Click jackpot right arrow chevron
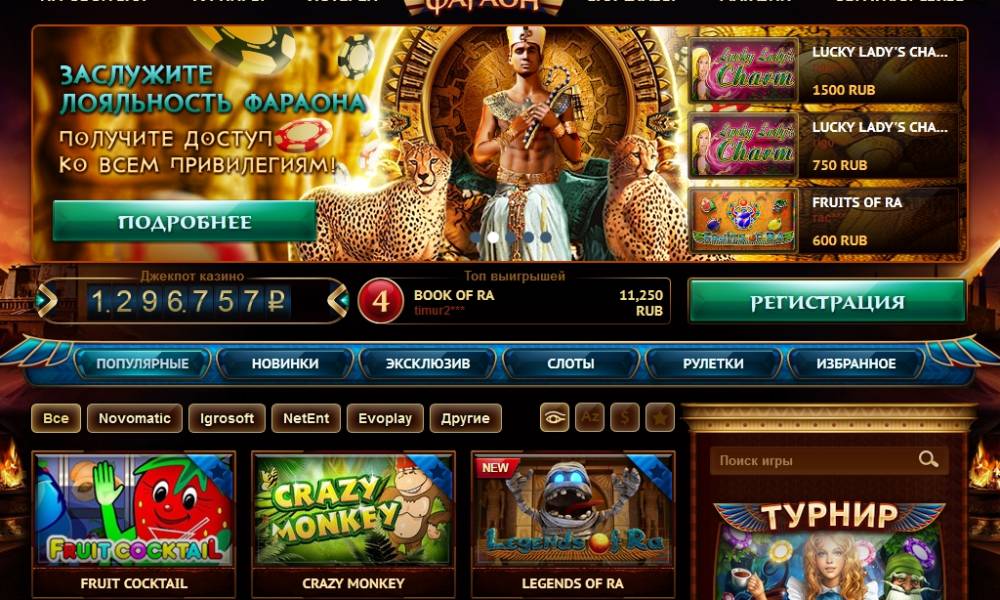Screen dimensions: 1000x600 pos(338,300)
